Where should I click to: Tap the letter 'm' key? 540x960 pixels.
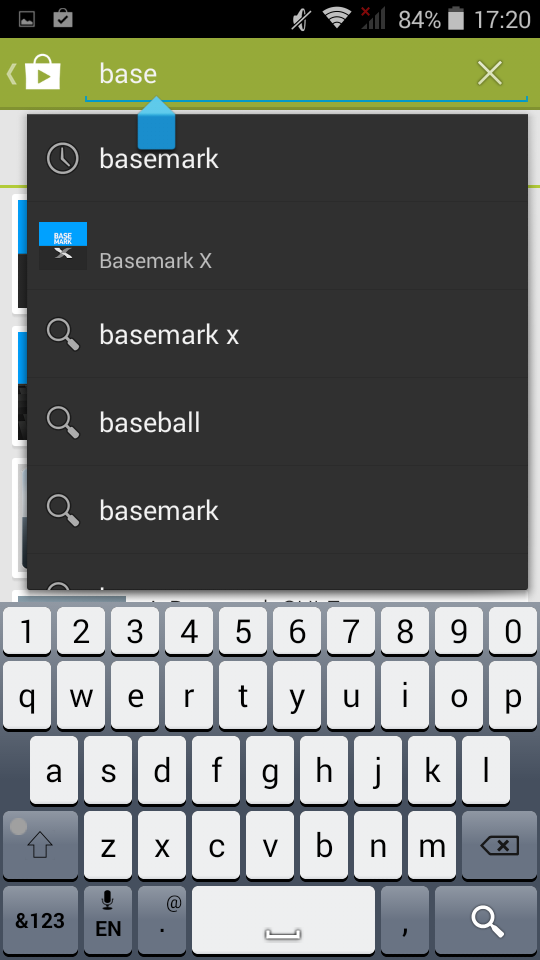pyautogui.click(x=432, y=846)
